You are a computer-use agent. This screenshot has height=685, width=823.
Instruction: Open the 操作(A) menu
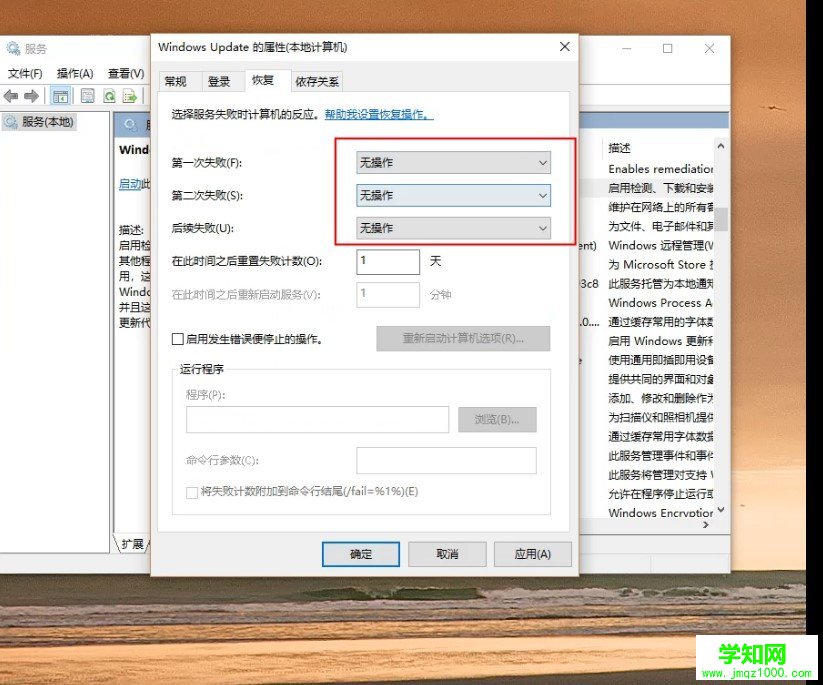tap(75, 73)
